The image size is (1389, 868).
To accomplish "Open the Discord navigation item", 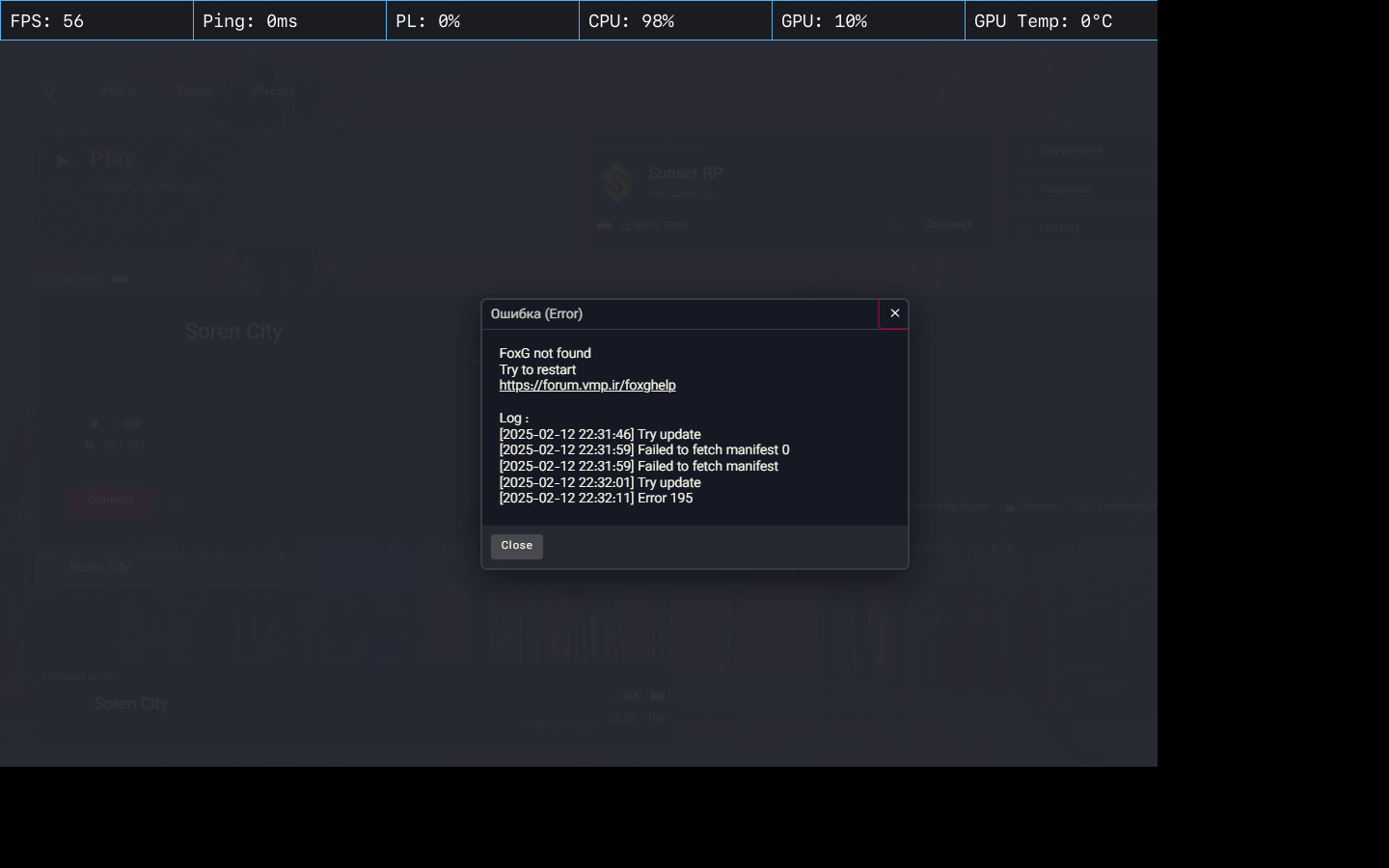I will 273,92.
